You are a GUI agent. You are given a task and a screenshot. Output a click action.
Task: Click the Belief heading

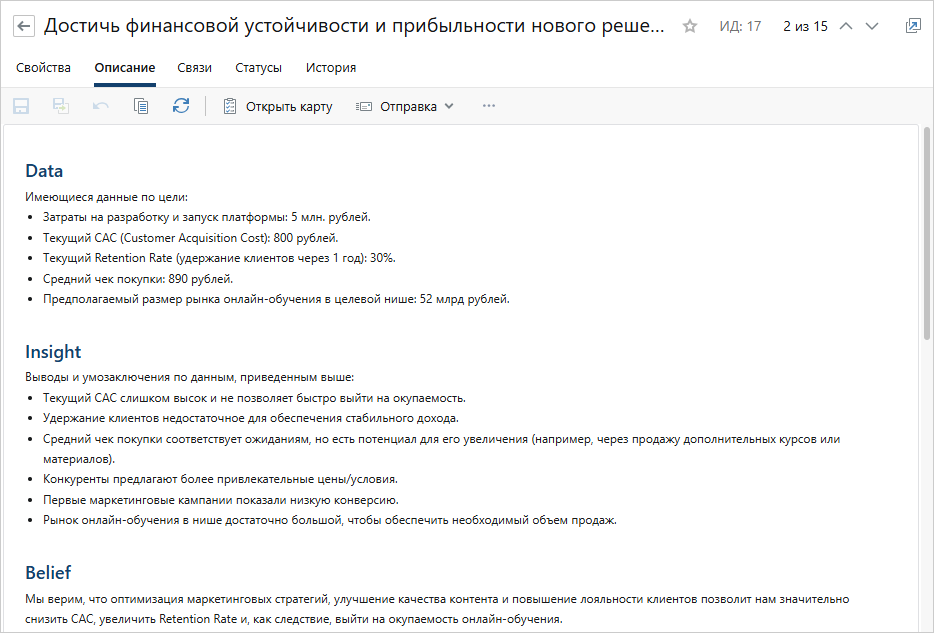(48, 572)
